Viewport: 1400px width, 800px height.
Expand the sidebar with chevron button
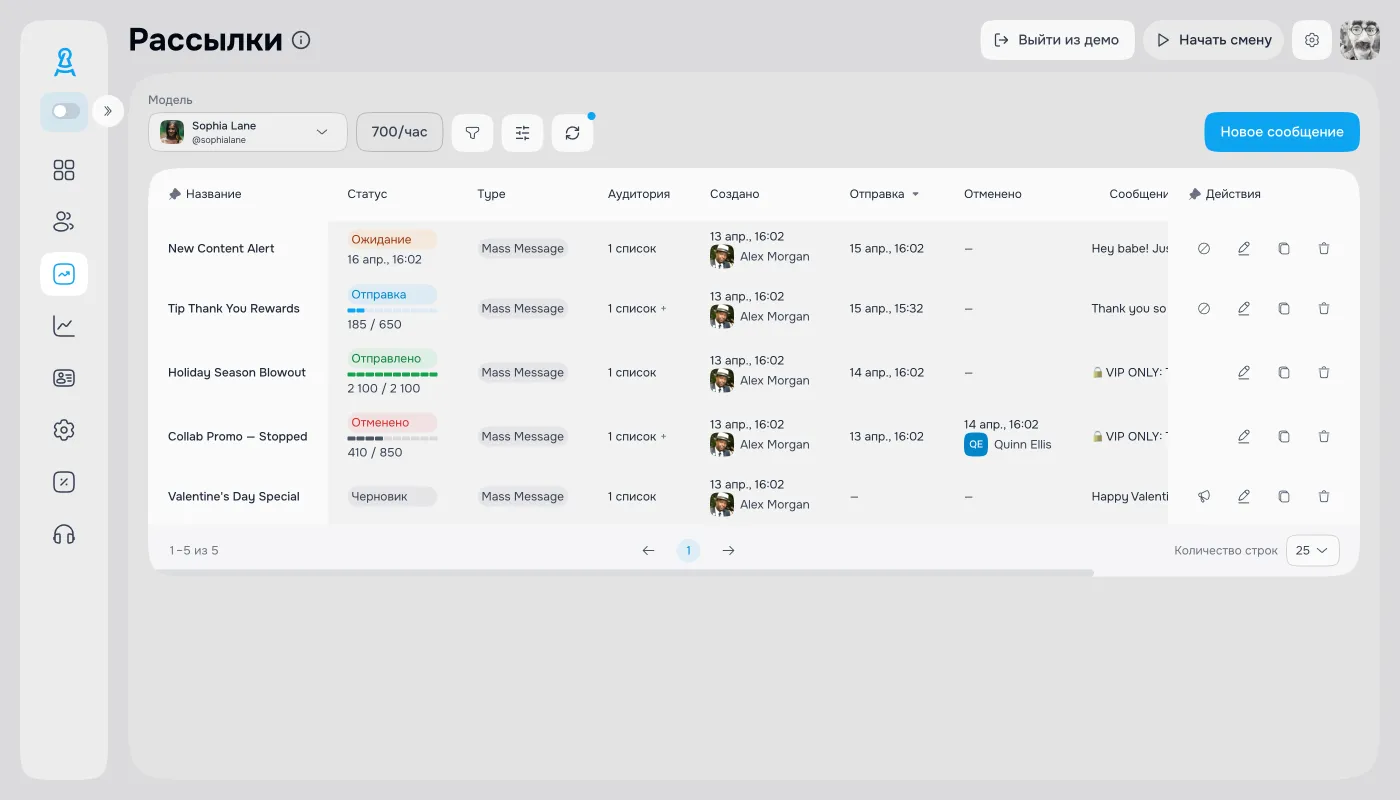(108, 111)
